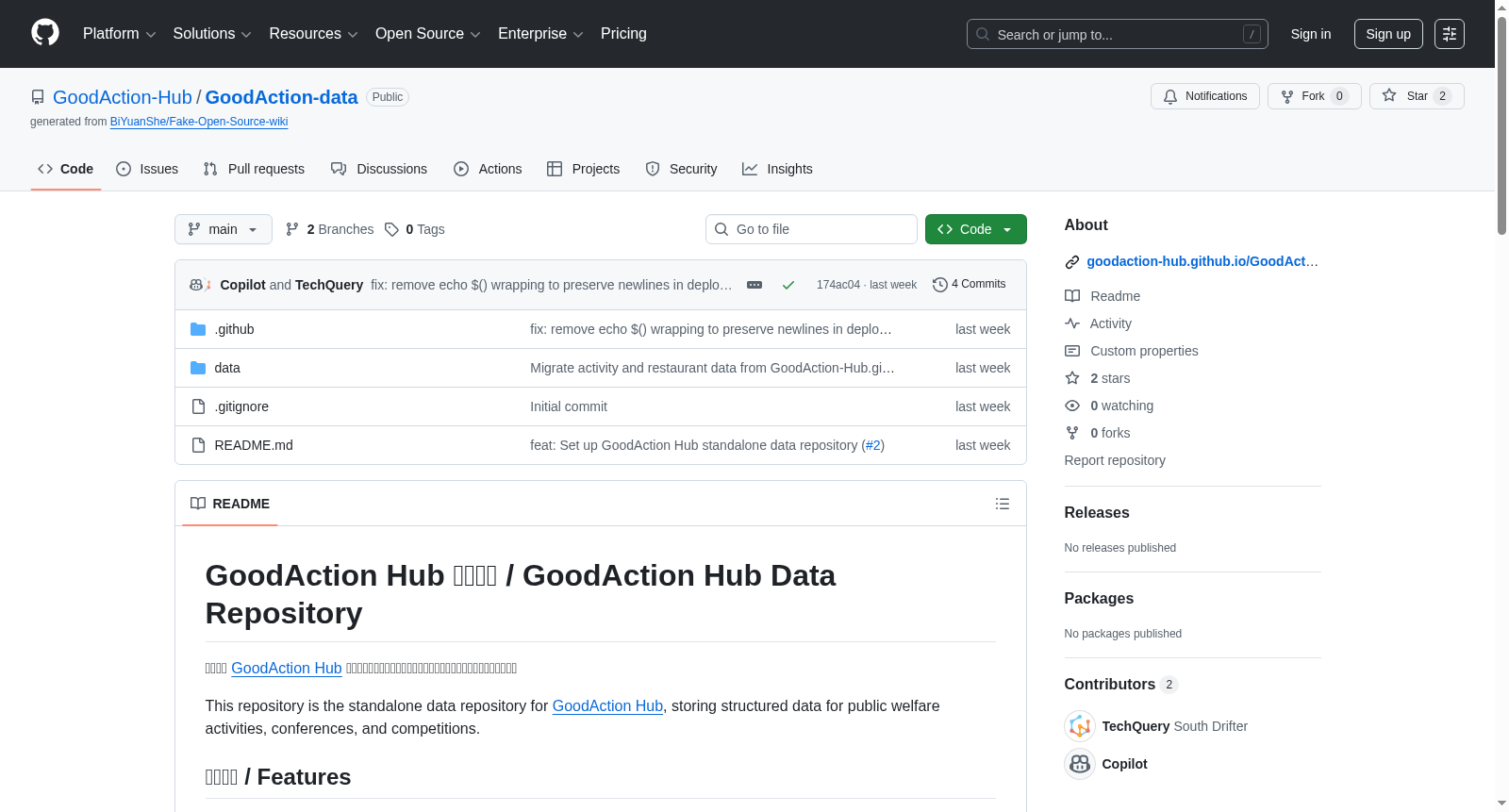Open the data folder

coord(227,368)
